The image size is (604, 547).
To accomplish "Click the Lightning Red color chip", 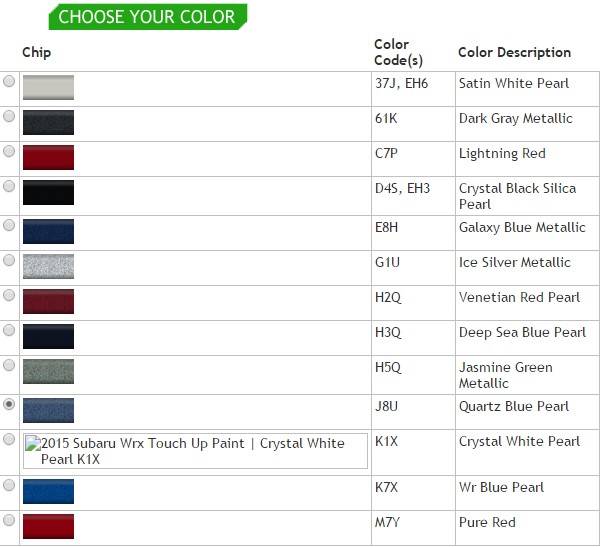I will point(49,157).
